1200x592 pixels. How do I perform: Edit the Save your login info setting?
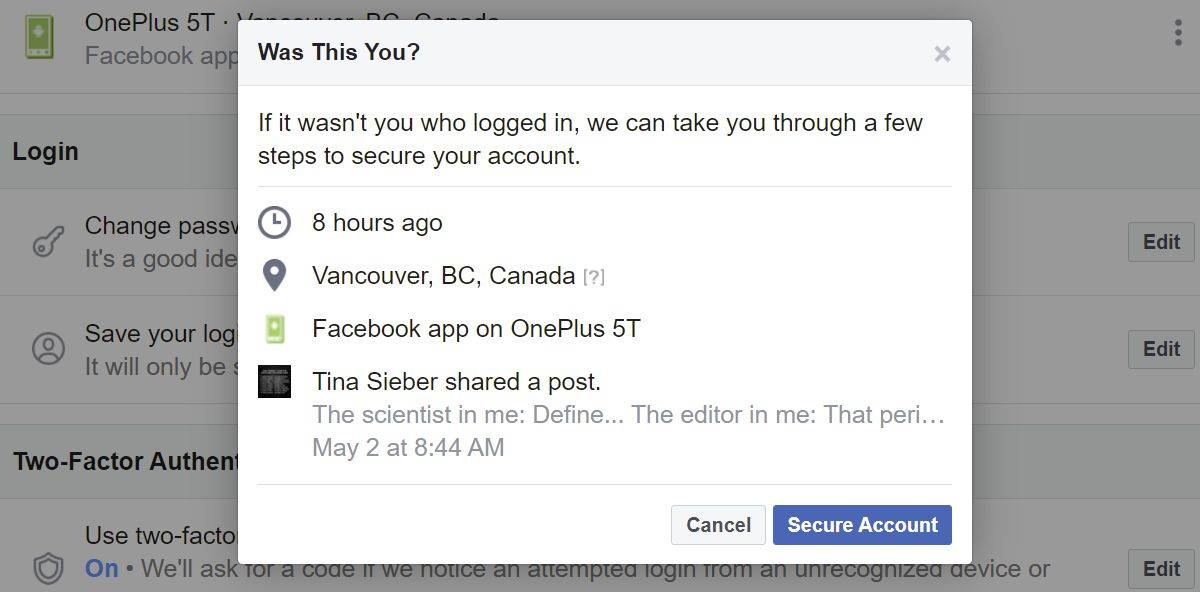pos(1161,349)
